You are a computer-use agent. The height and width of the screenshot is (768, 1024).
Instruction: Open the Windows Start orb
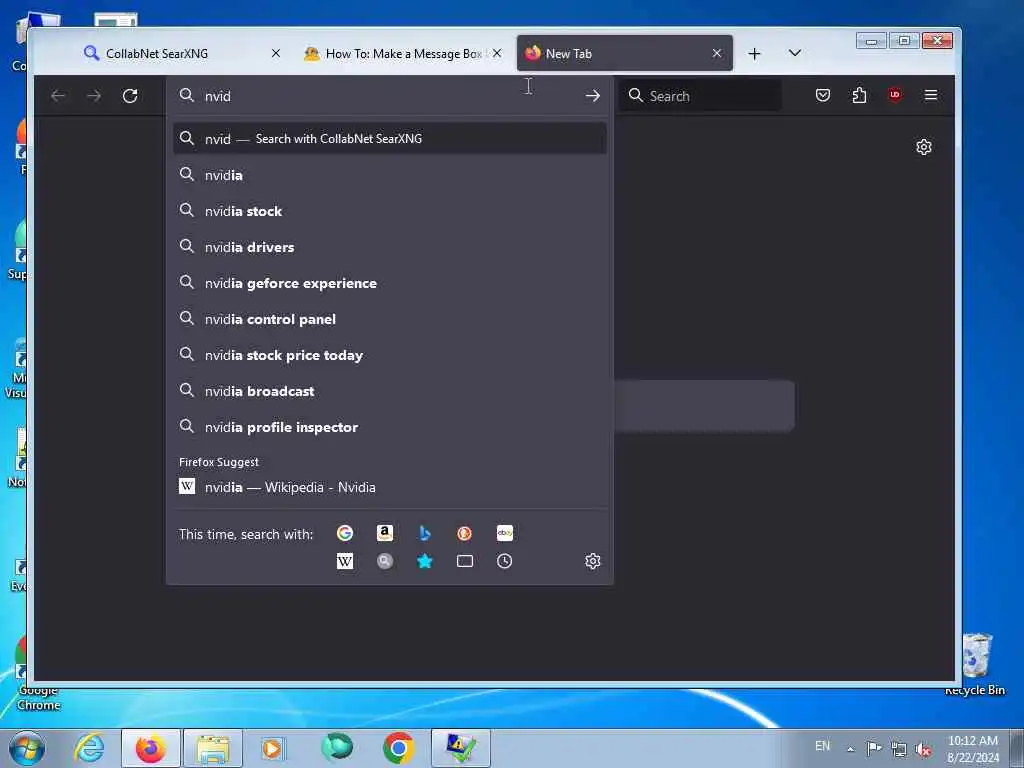tap(27, 748)
